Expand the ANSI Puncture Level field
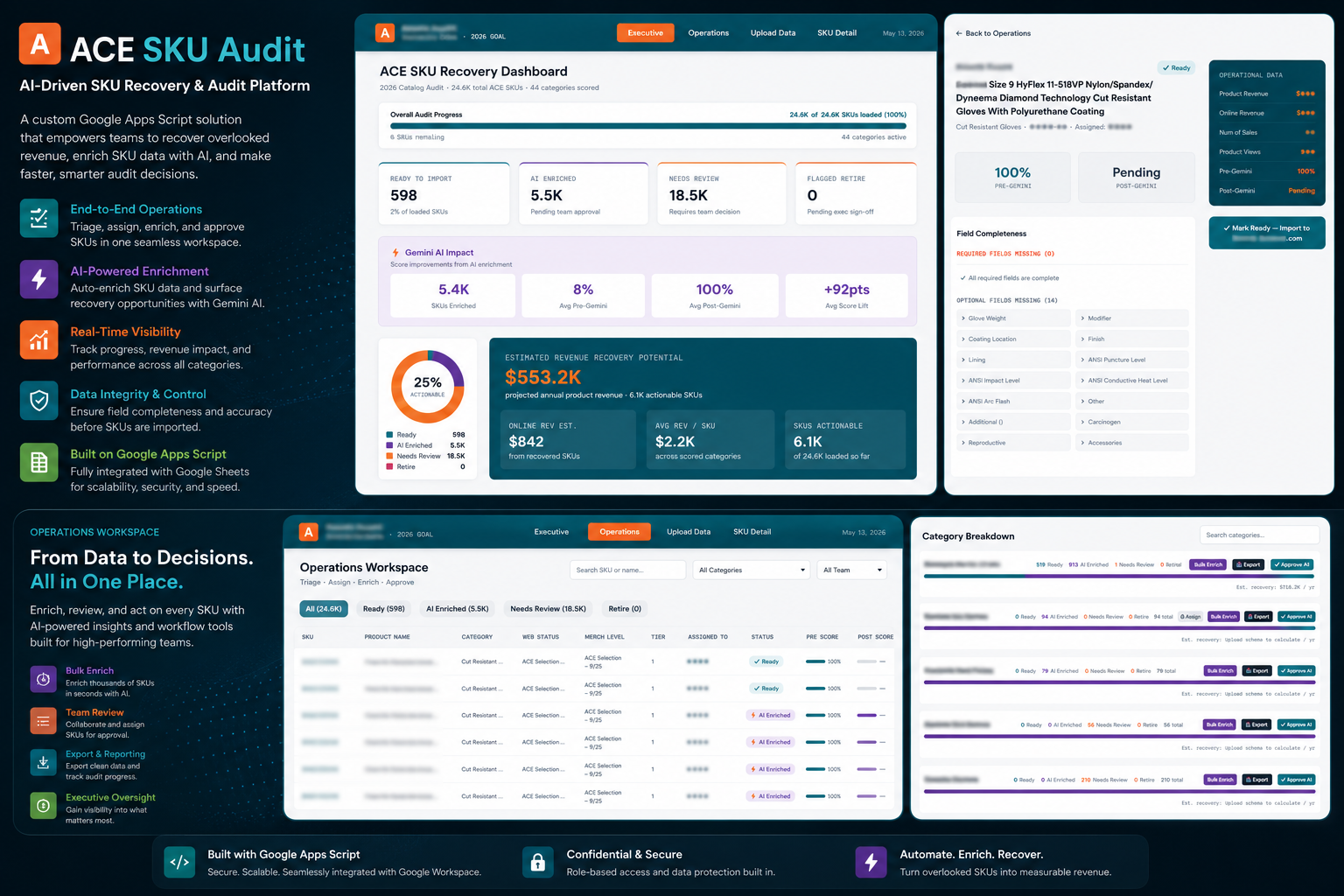The width and height of the screenshot is (1344, 896). pyautogui.click(x=1132, y=360)
